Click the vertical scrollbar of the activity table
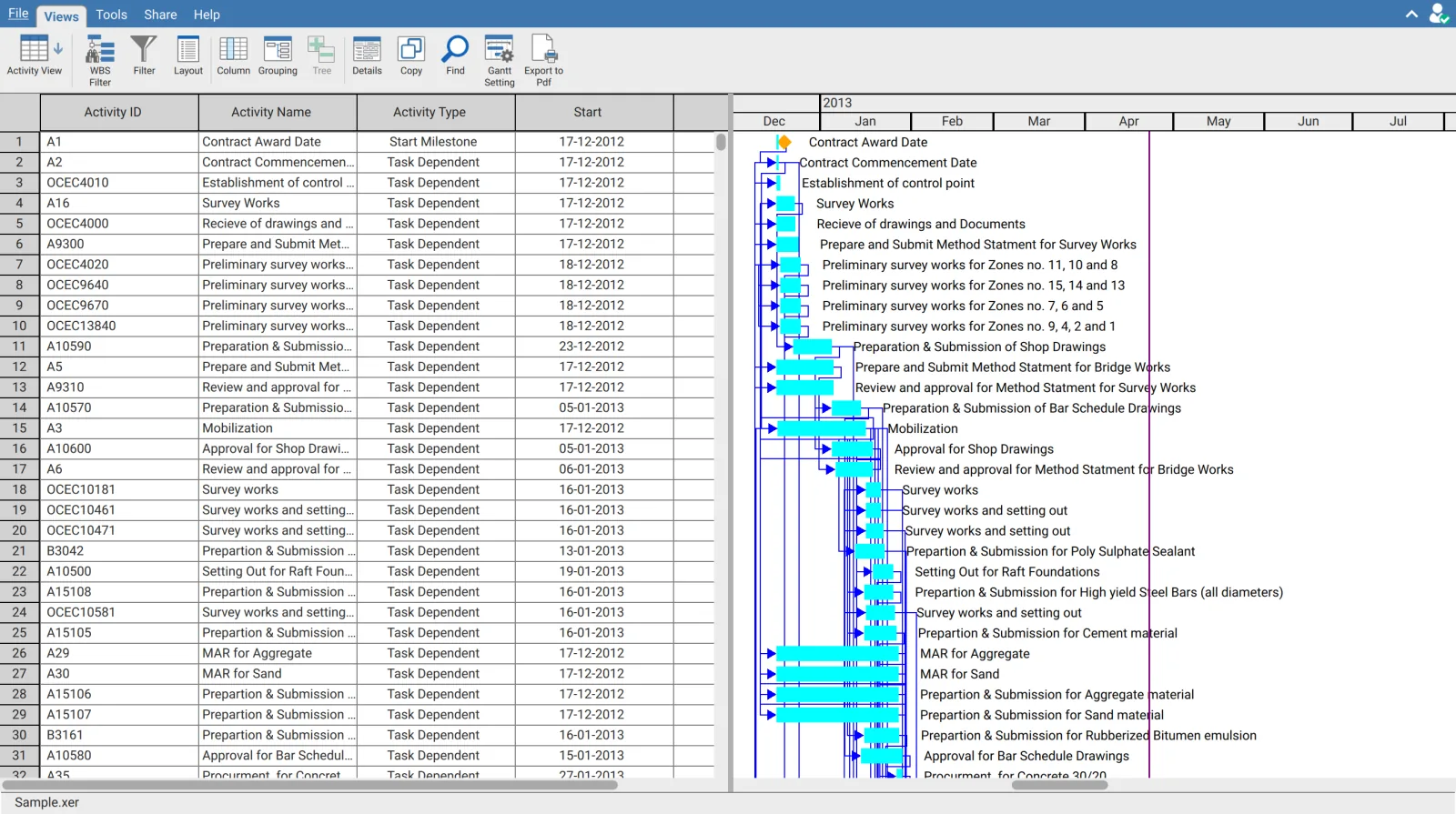1456x814 pixels. tap(721, 142)
